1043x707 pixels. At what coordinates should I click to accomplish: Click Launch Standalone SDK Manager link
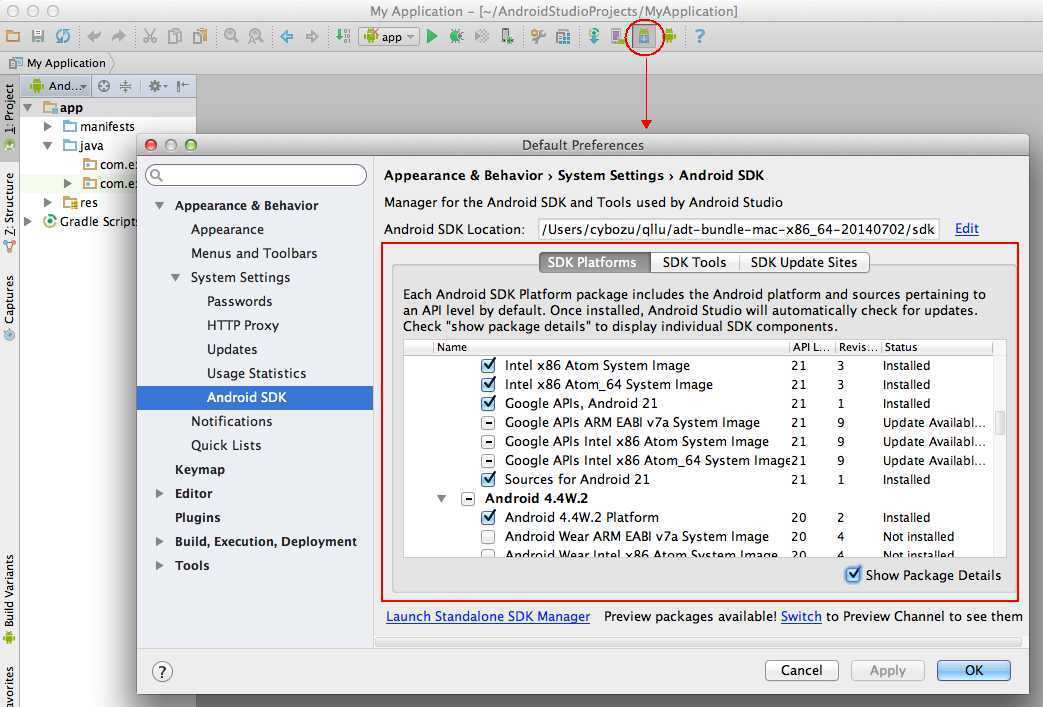click(x=488, y=617)
